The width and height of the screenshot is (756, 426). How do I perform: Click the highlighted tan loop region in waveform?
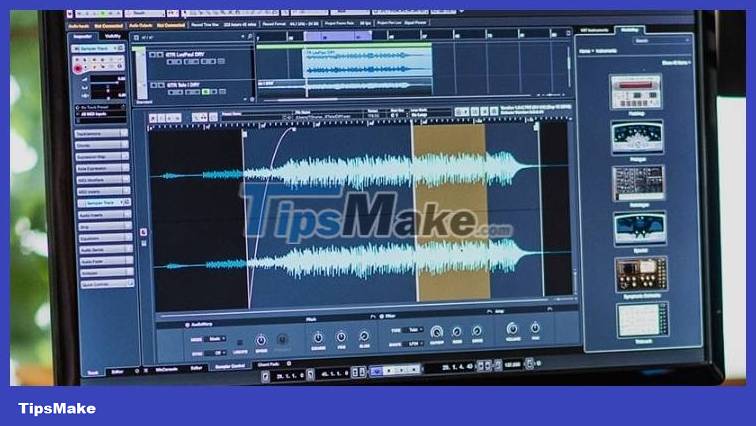451,212
